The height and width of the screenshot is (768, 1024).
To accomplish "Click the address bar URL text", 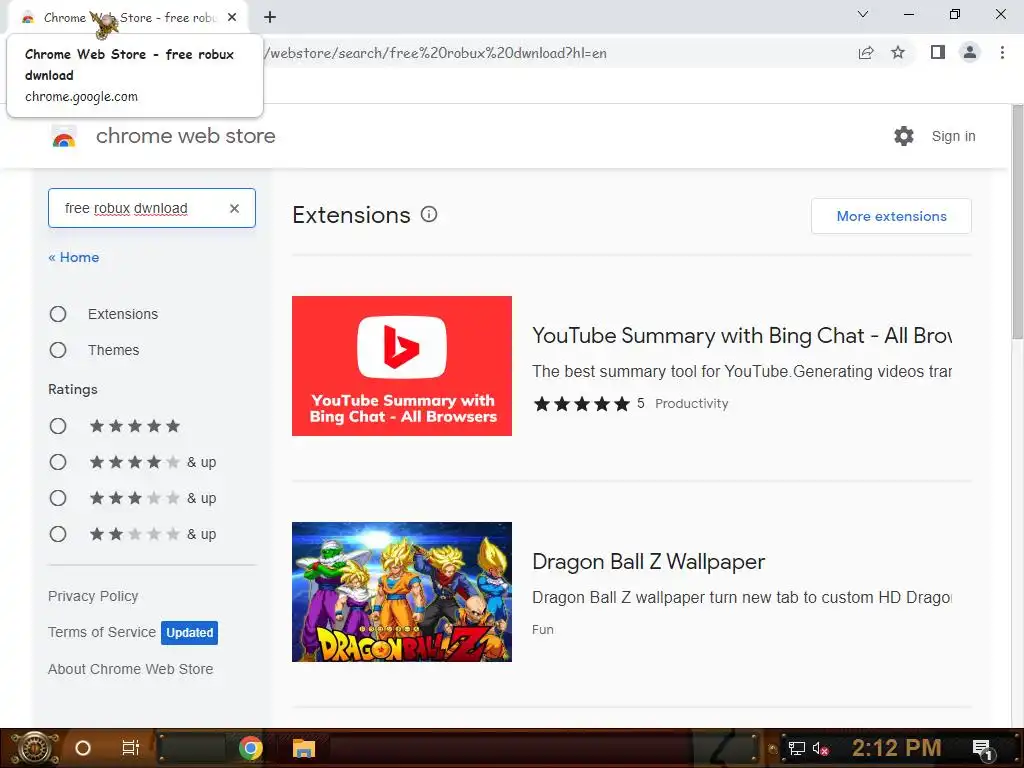I will (x=436, y=53).
